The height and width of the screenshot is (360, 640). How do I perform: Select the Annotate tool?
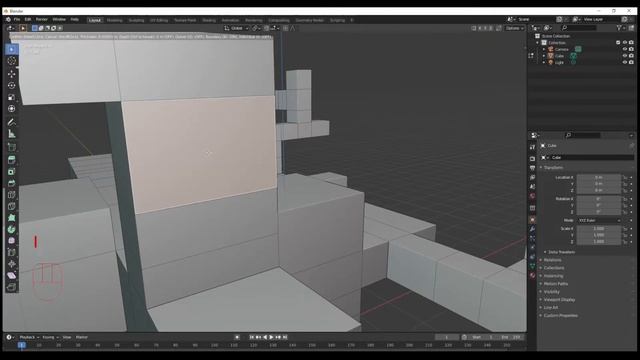point(11,122)
